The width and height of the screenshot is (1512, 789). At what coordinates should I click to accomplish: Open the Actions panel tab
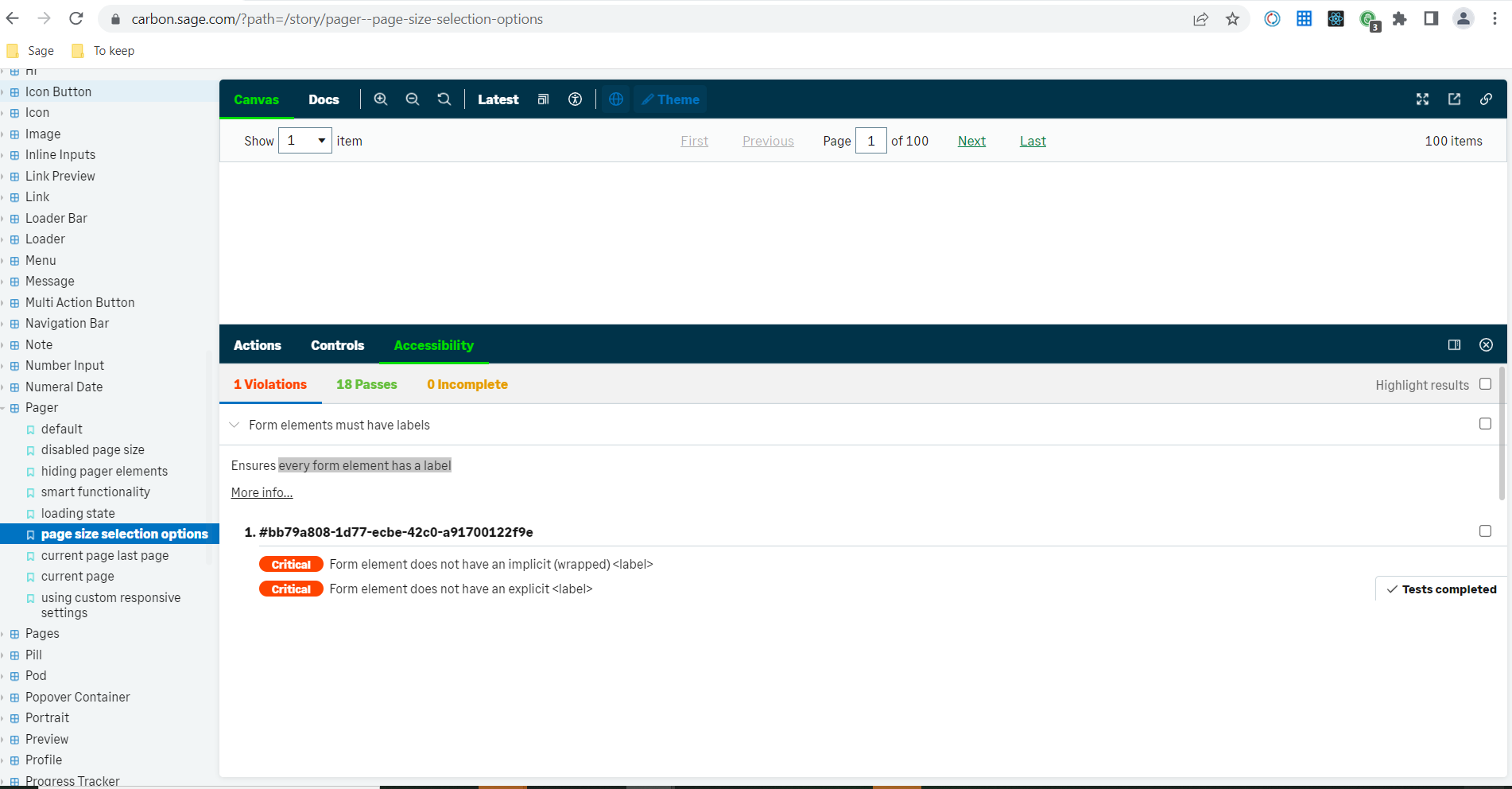click(258, 345)
